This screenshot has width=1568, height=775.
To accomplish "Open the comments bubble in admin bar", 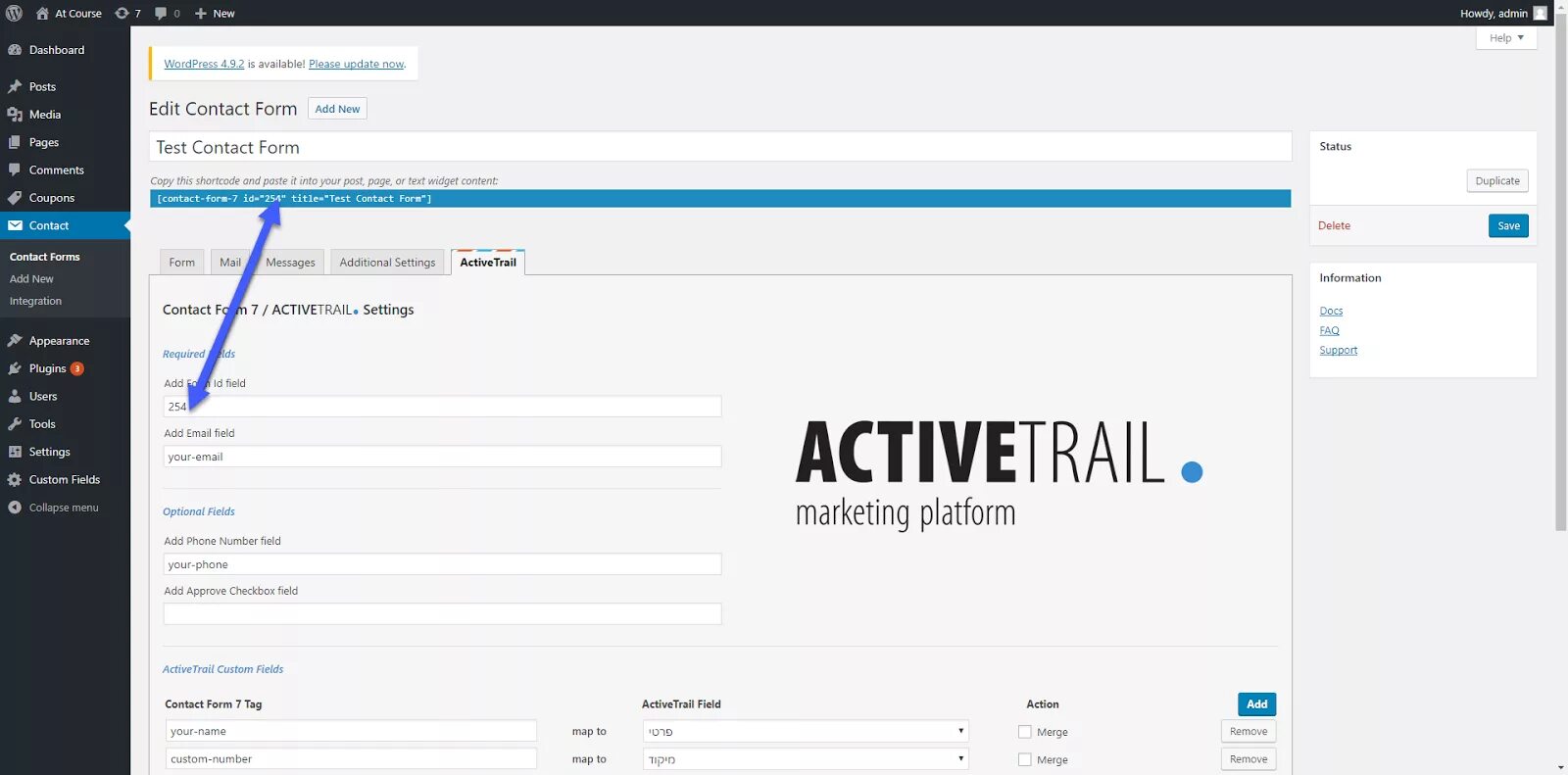I will coord(161,13).
